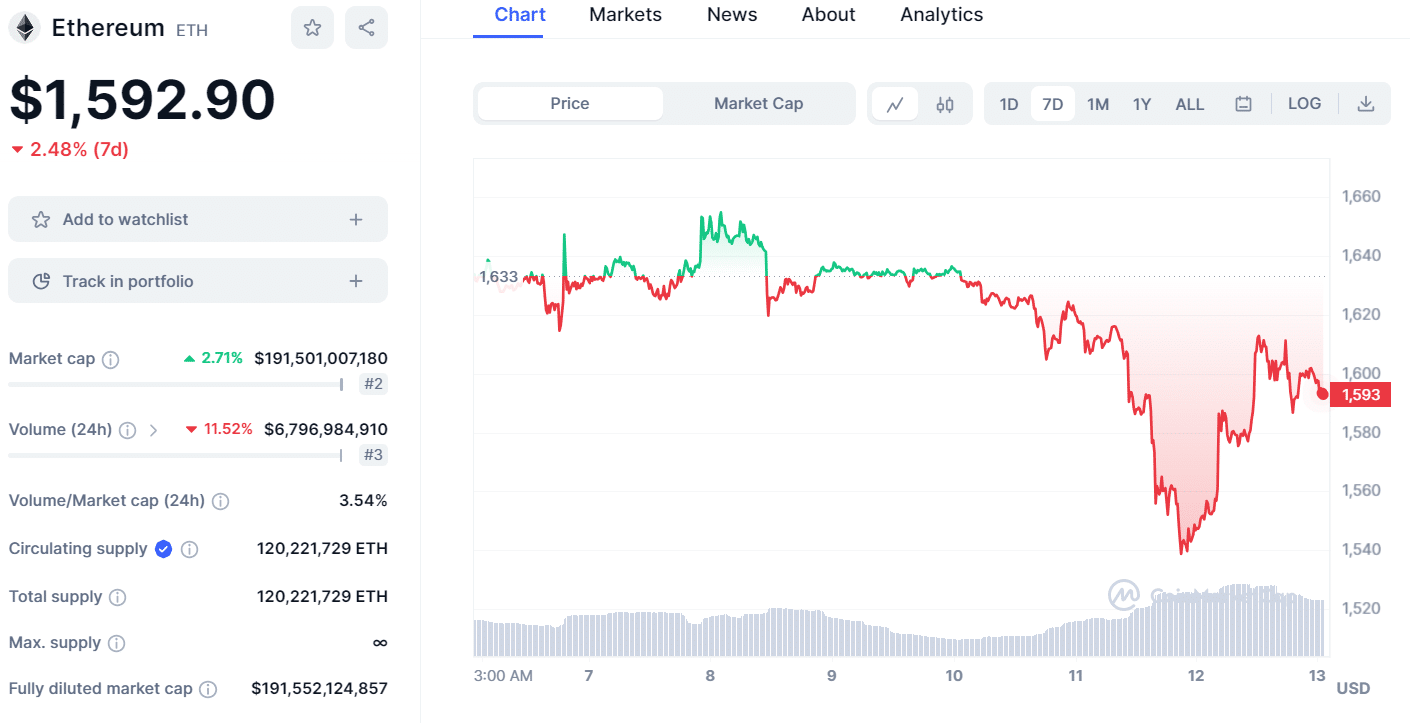Switch chart to Market Cap
Viewport: 1410px width, 723px height.
pos(758,104)
